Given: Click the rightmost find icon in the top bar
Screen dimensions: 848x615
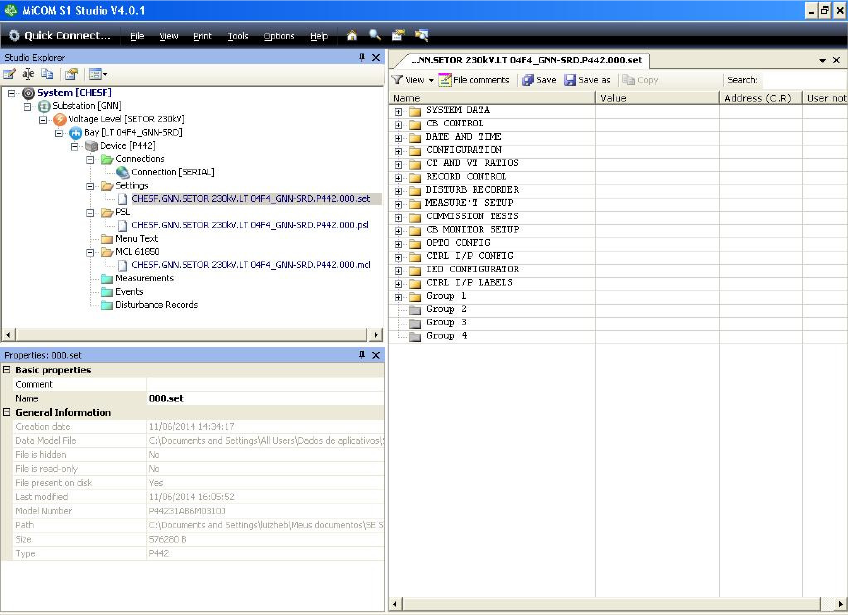Looking at the screenshot, I should [x=422, y=35].
